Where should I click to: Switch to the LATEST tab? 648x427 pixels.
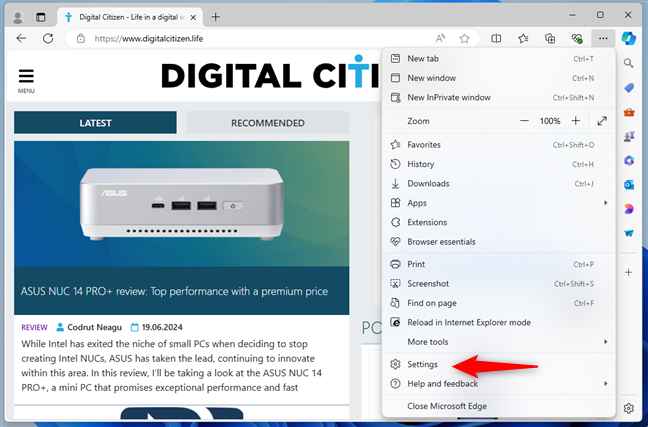click(95, 123)
